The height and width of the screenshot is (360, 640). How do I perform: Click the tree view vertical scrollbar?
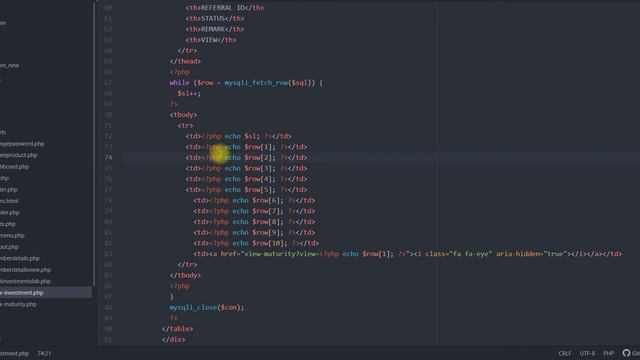[x=94, y=143]
